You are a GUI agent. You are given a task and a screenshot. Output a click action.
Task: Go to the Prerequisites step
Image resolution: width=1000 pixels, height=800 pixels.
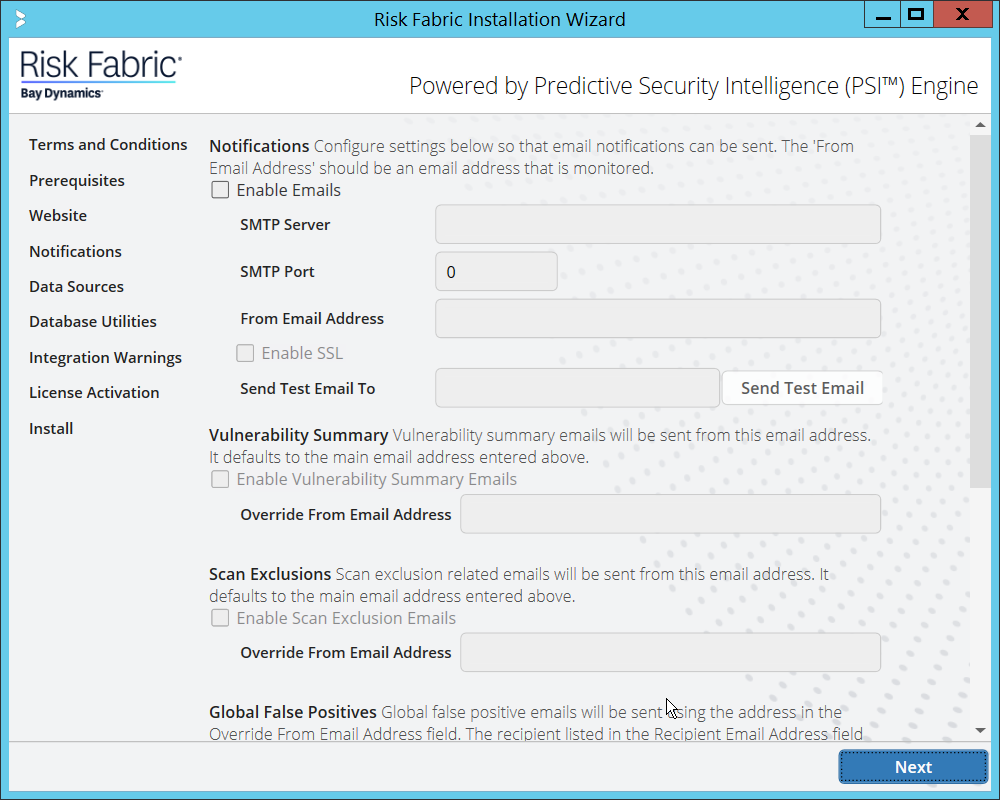(x=77, y=181)
